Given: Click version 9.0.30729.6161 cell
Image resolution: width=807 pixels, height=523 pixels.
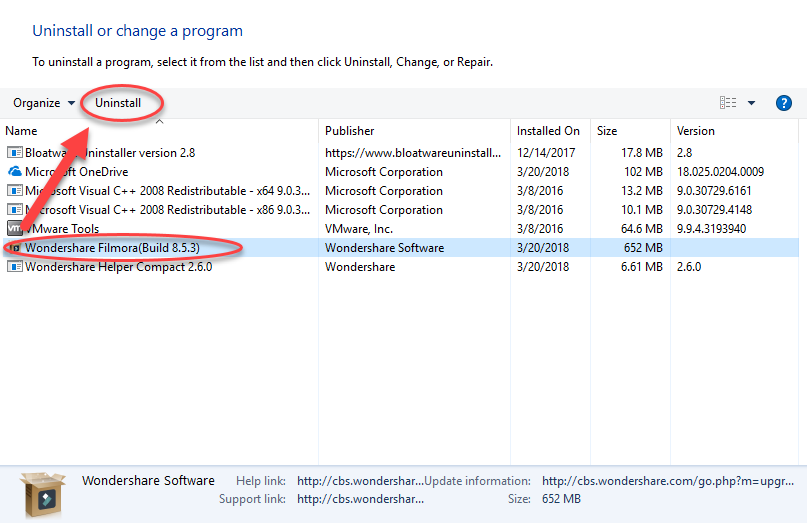Looking at the screenshot, I should tap(714, 190).
